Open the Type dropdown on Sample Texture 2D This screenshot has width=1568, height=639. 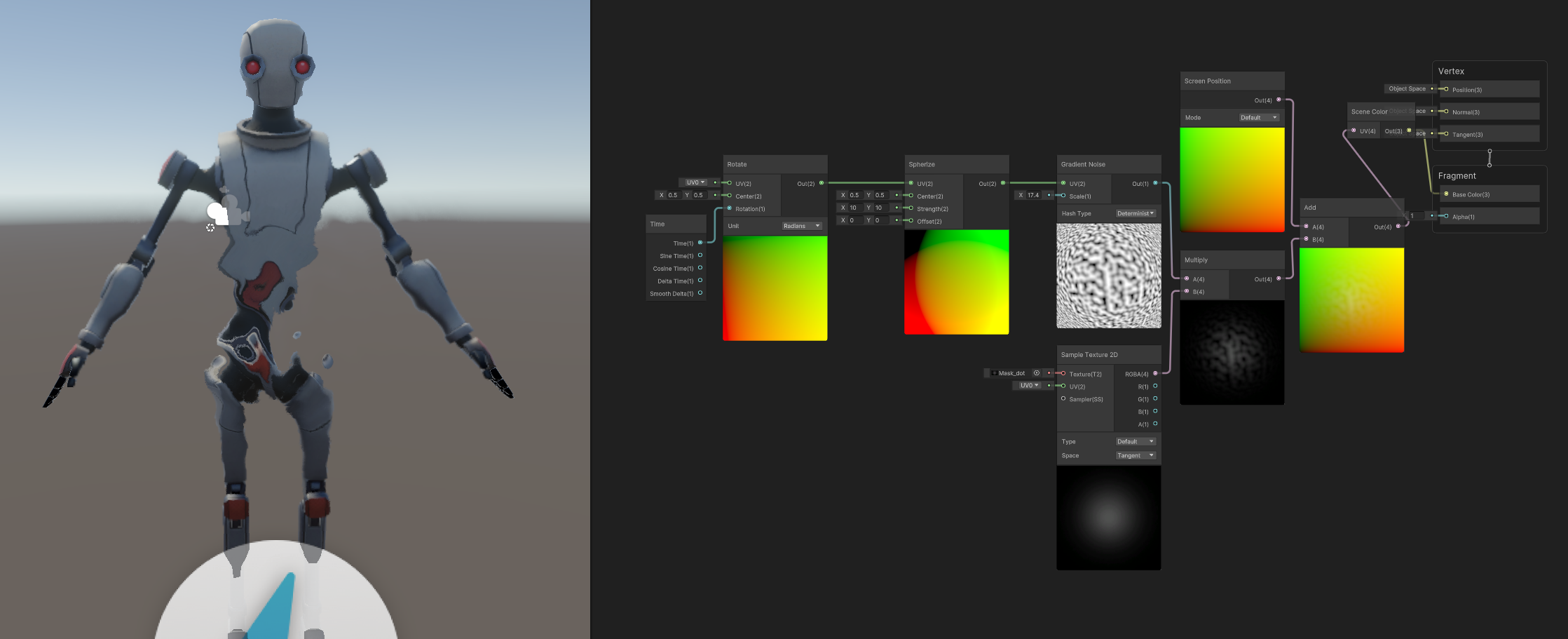tap(1136, 441)
